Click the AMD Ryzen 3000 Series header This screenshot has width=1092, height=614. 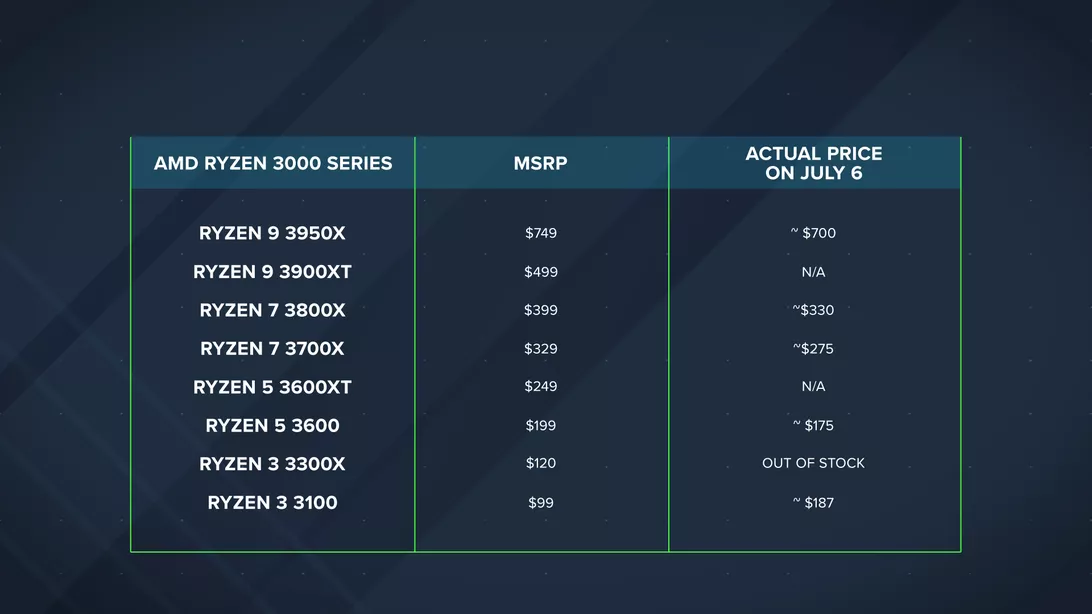click(273, 163)
